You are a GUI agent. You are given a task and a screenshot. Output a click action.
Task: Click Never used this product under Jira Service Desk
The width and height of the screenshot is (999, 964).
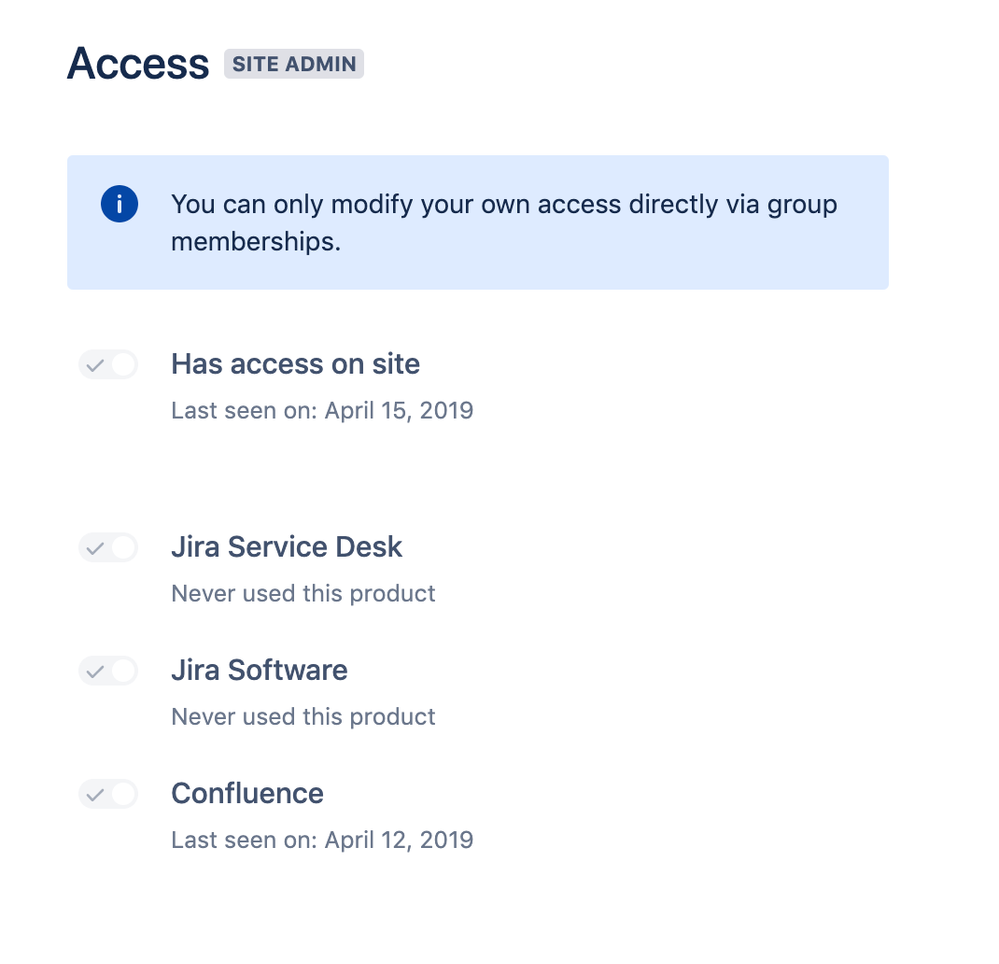pos(303,594)
